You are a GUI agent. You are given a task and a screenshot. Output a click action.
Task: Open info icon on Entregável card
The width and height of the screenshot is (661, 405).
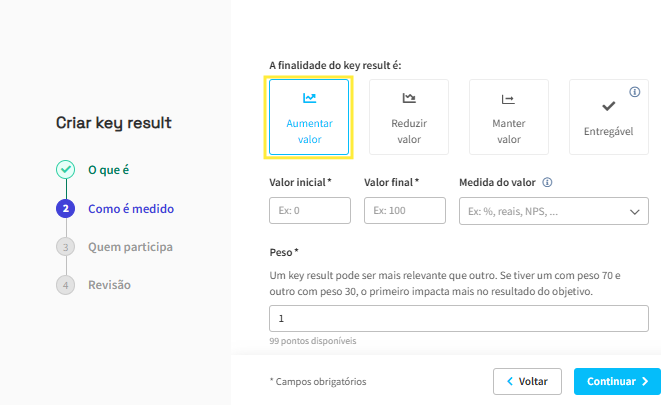pyautogui.click(x=634, y=92)
